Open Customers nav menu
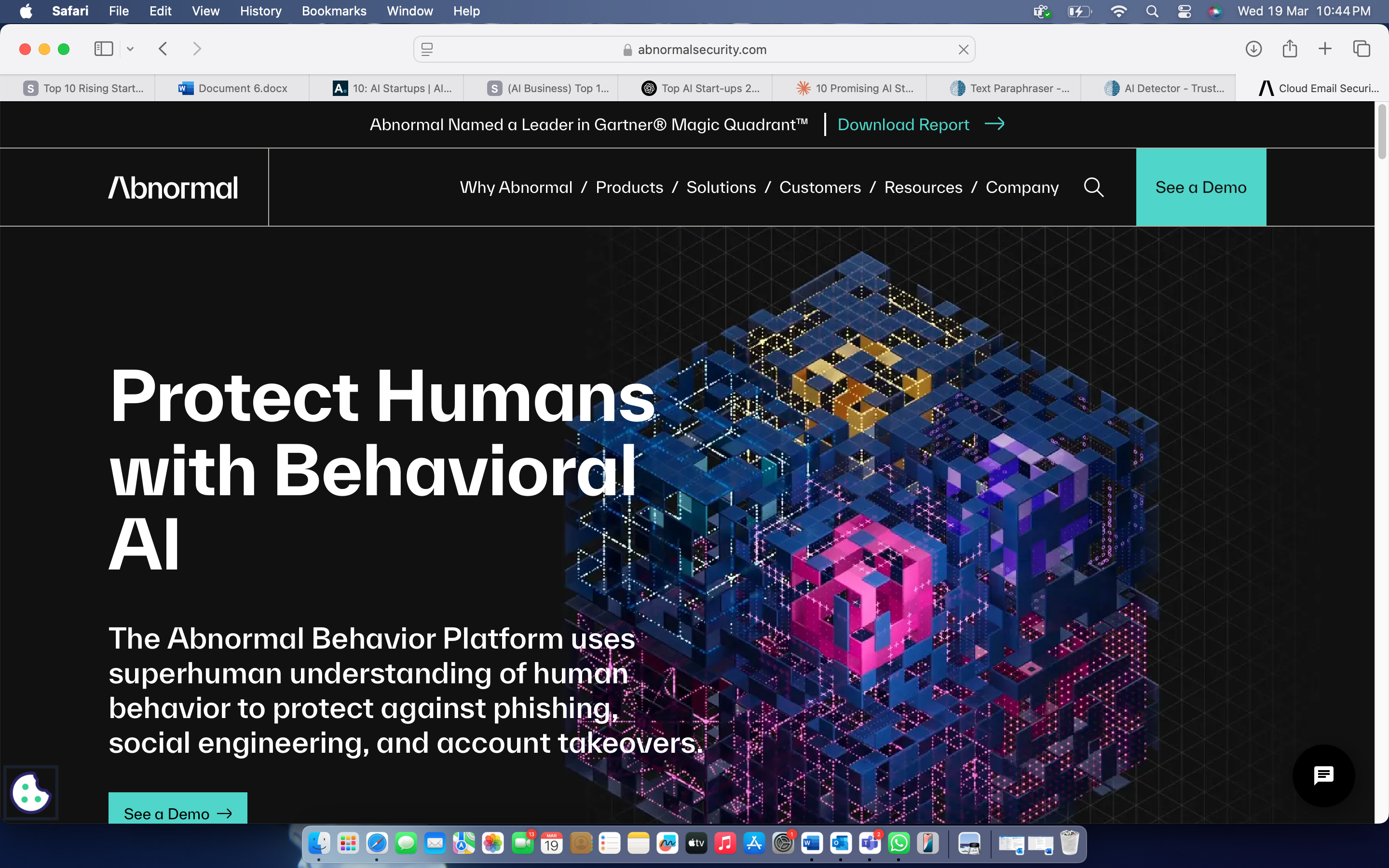 pyautogui.click(x=819, y=187)
